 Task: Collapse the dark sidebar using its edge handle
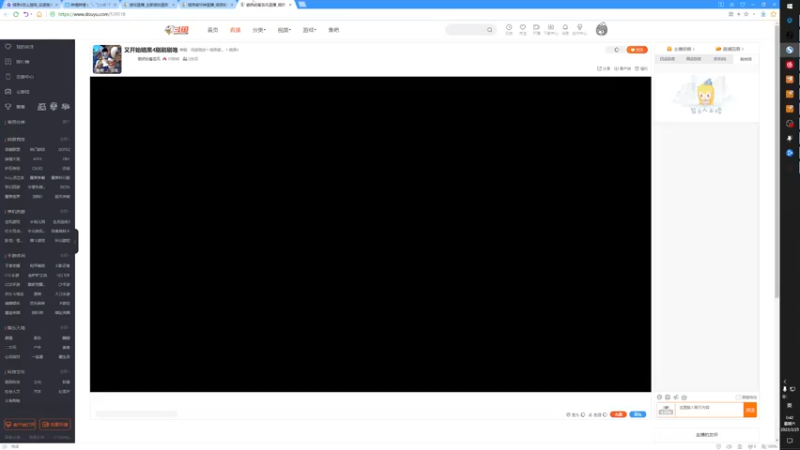point(77,241)
